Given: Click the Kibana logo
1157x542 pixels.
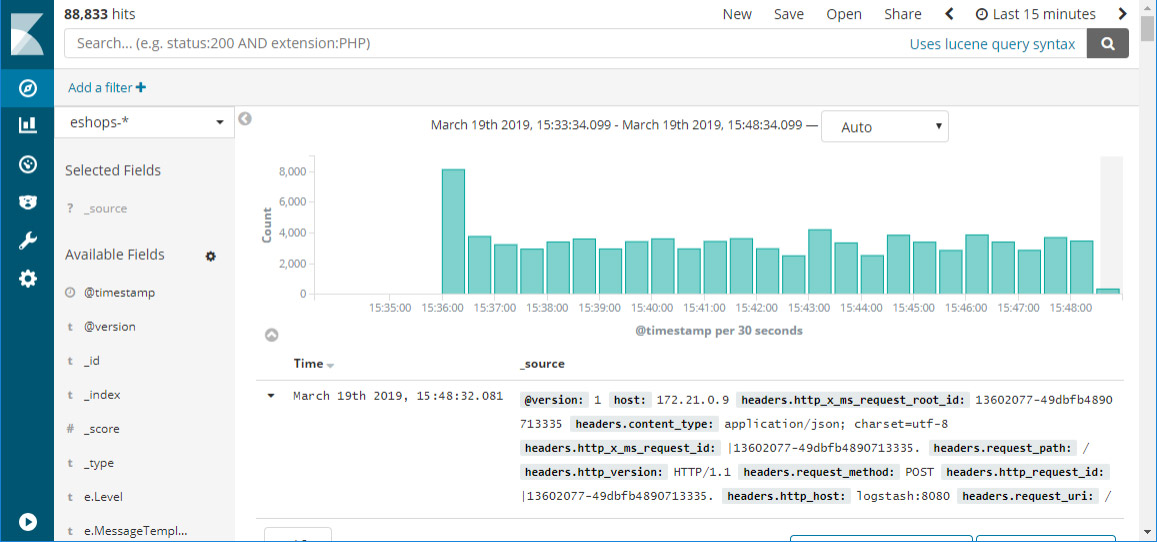Looking at the screenshot, I should coord(27,34).
